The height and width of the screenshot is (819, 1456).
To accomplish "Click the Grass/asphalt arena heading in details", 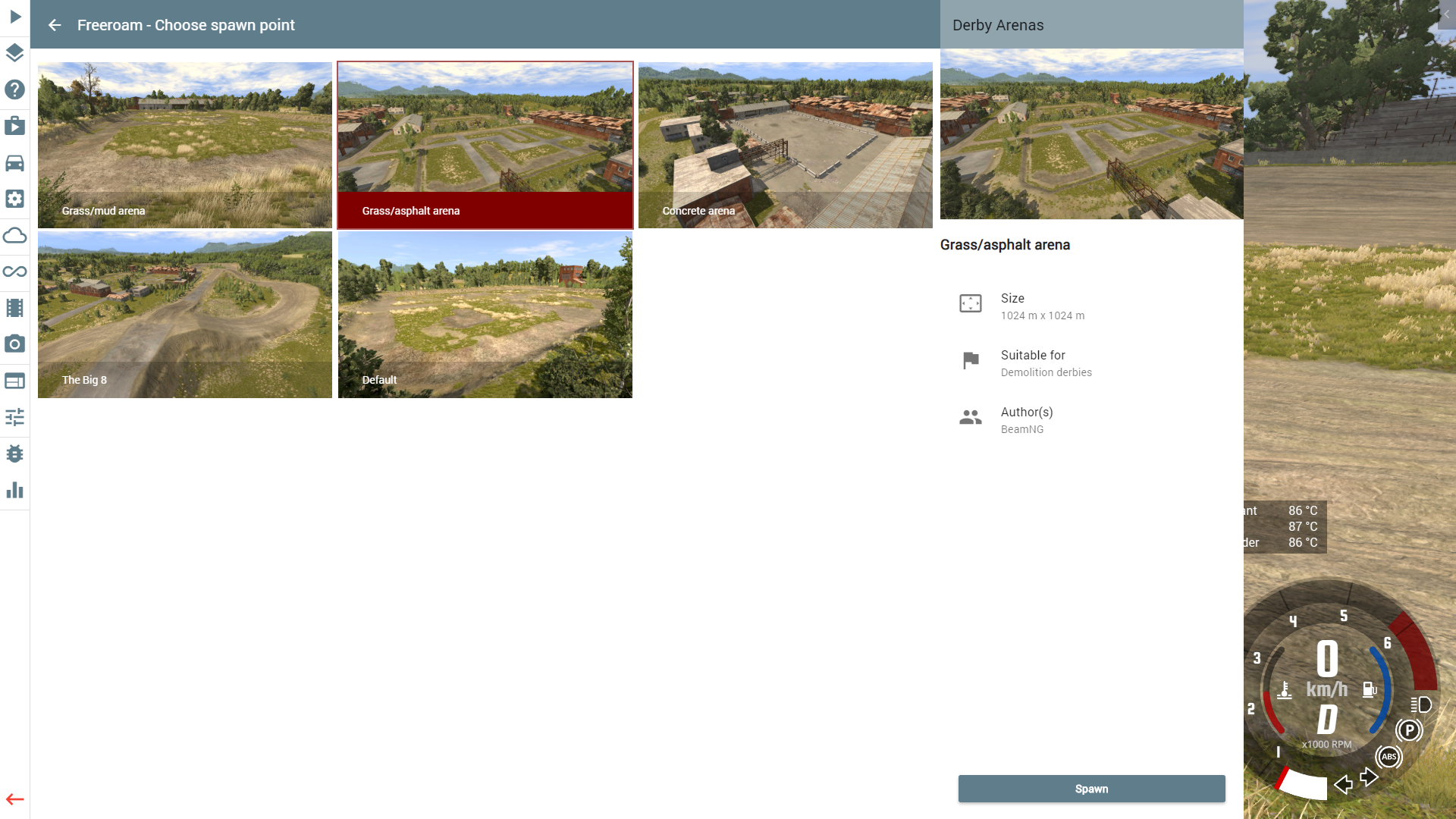I will coord(1005,245).
